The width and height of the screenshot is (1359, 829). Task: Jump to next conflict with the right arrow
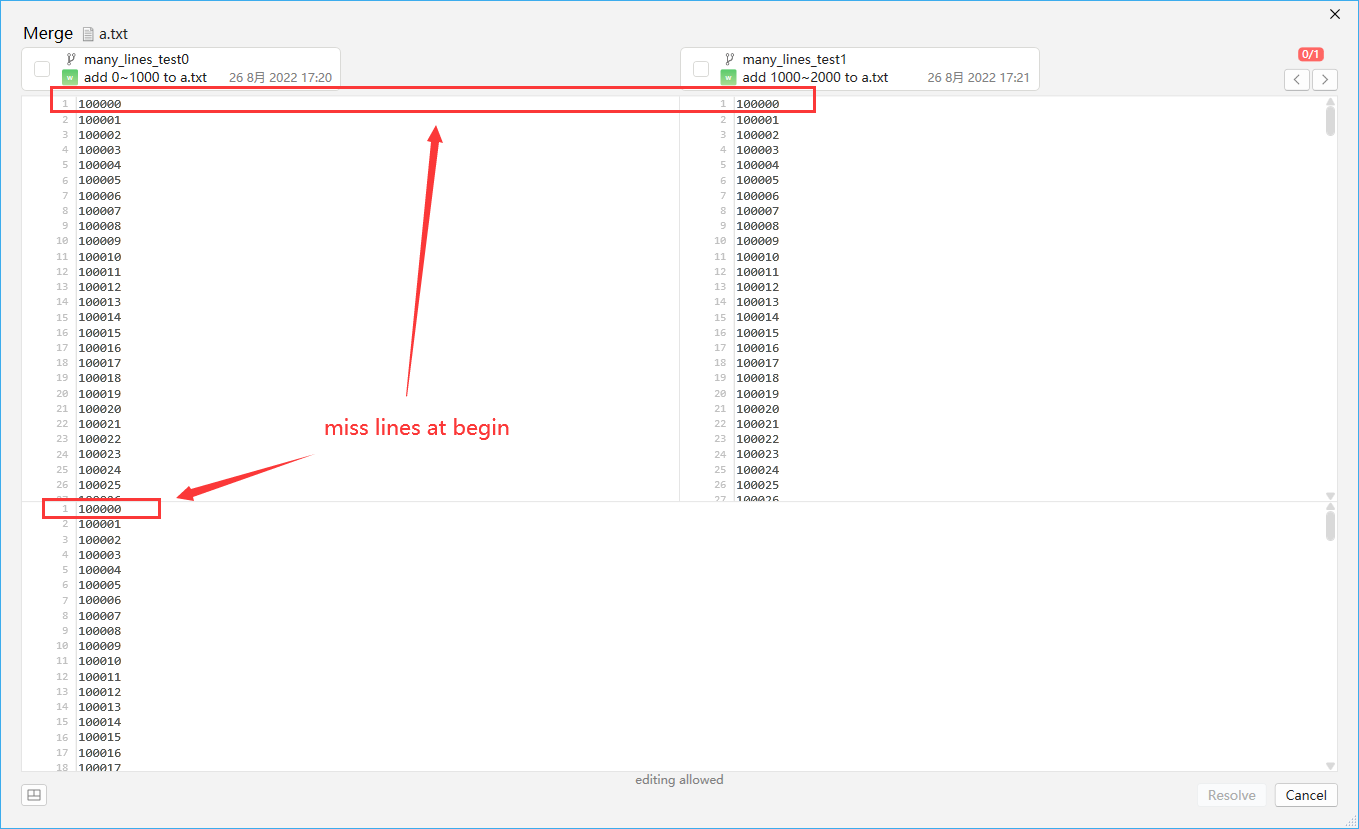click(x=1324, y=79)
